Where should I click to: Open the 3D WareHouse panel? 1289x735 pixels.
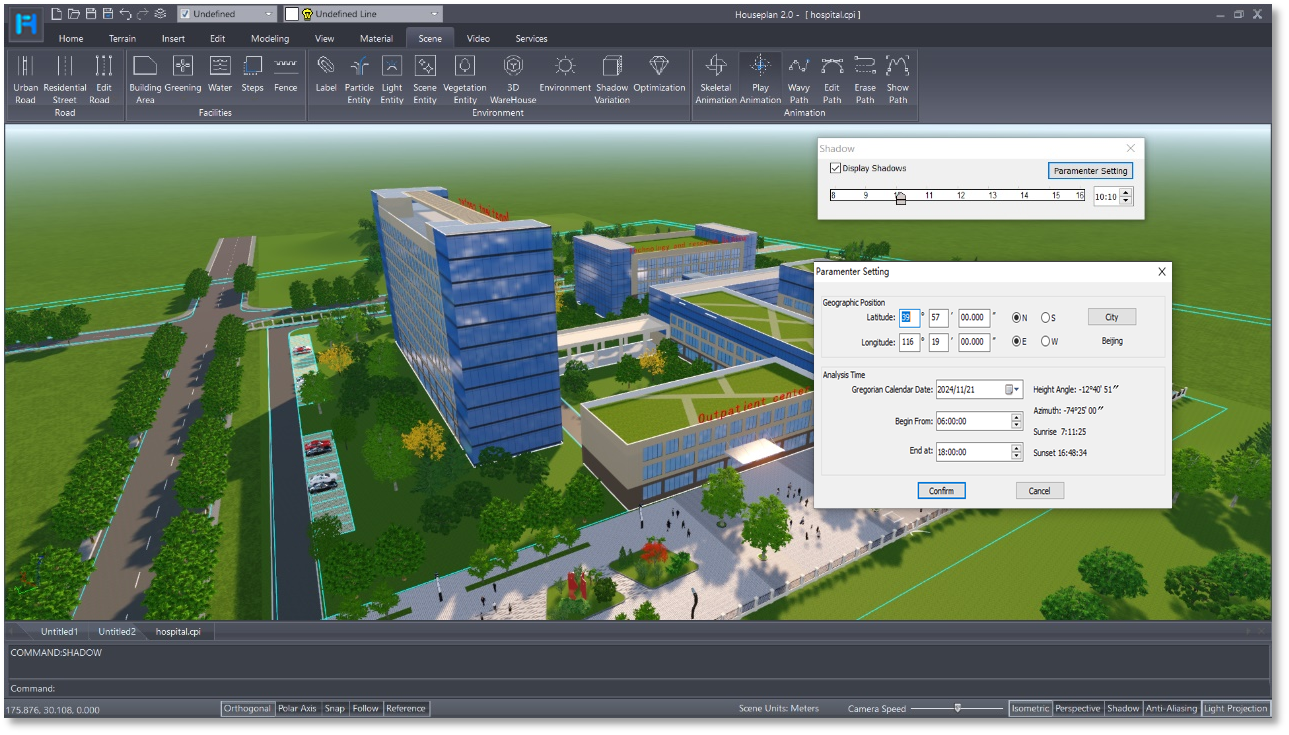pos(514,78)
